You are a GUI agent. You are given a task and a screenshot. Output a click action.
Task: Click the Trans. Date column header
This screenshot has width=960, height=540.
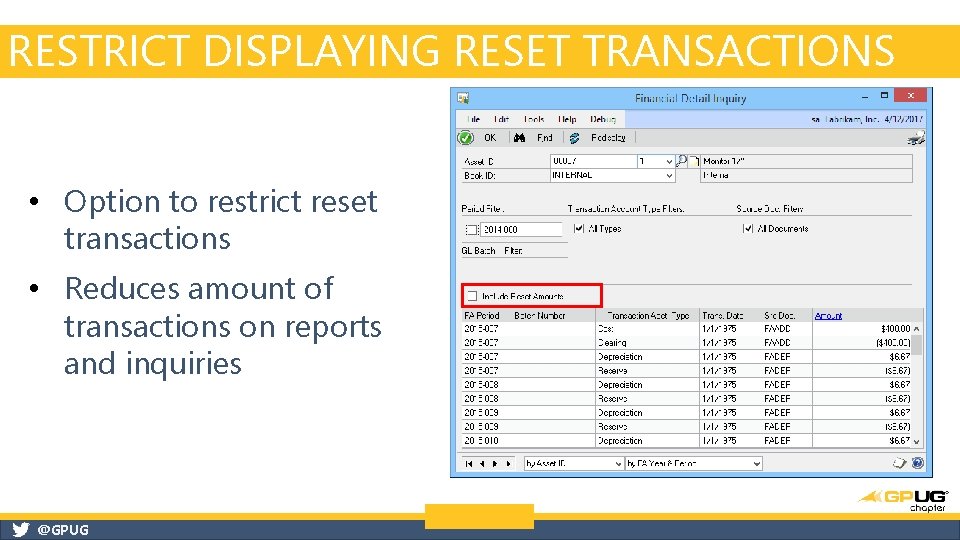722,316
